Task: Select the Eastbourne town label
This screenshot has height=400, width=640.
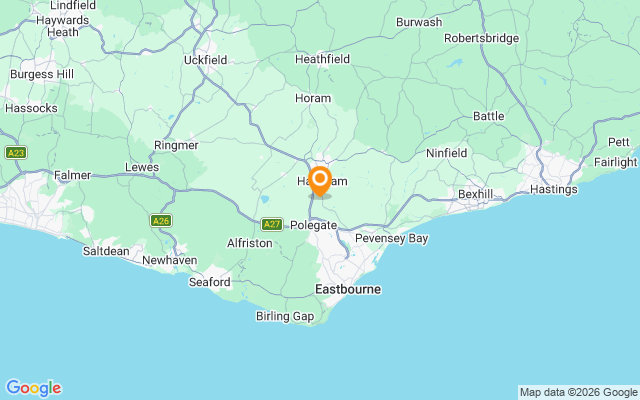Action: 348,289
